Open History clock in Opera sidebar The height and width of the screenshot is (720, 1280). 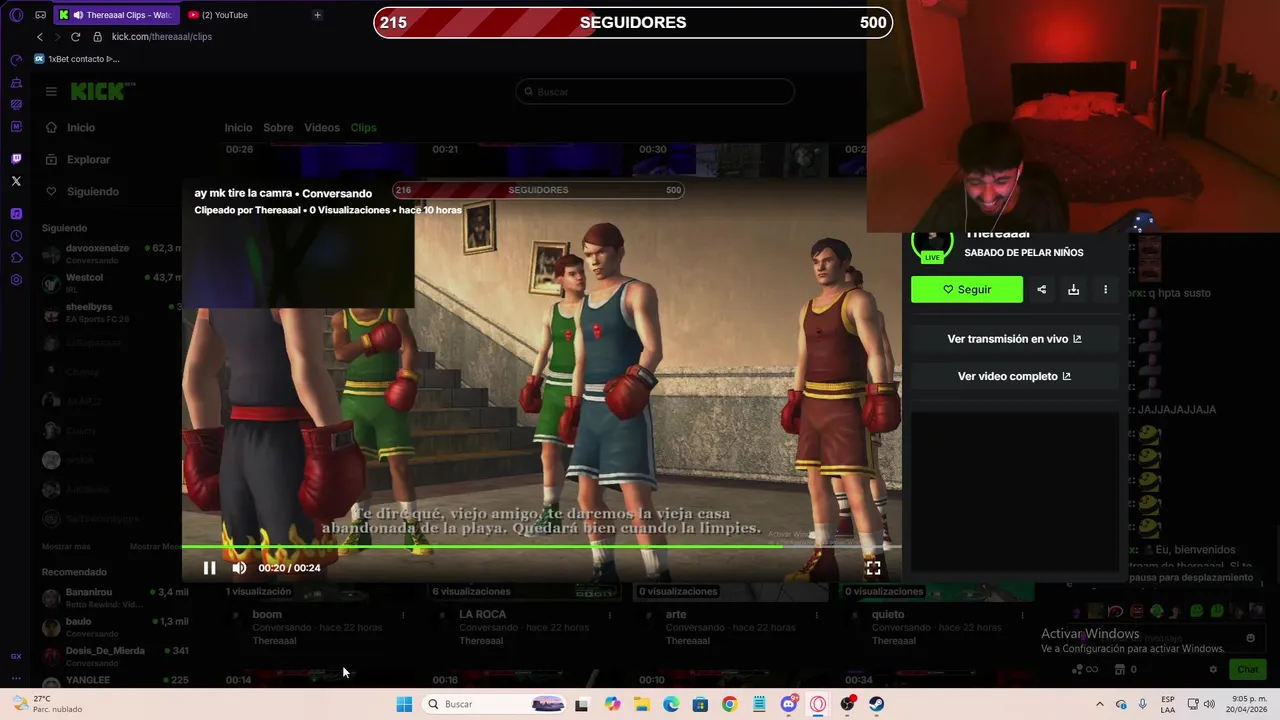(x=16, y=236)
